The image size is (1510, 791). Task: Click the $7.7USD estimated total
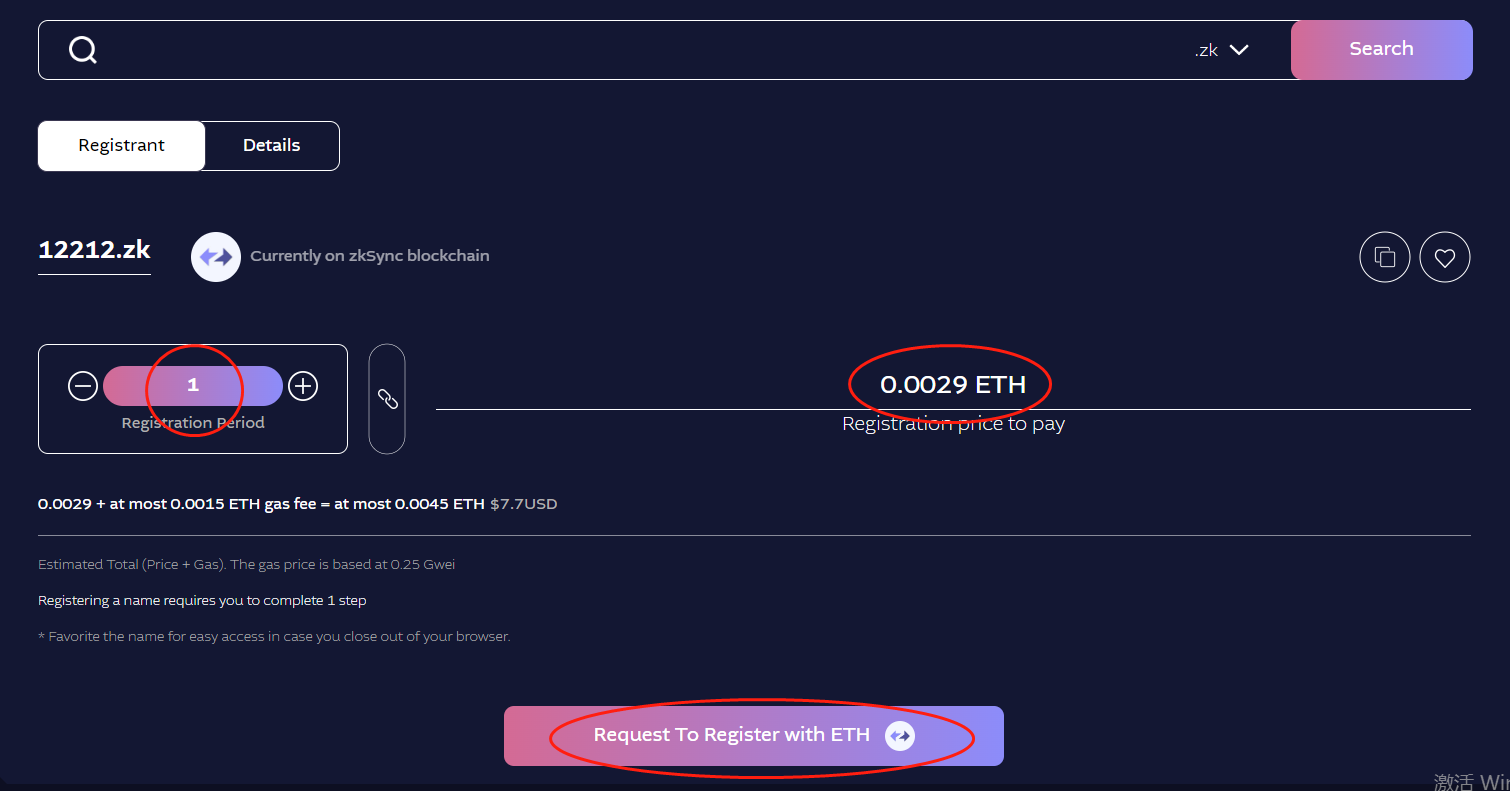[524, 504]
